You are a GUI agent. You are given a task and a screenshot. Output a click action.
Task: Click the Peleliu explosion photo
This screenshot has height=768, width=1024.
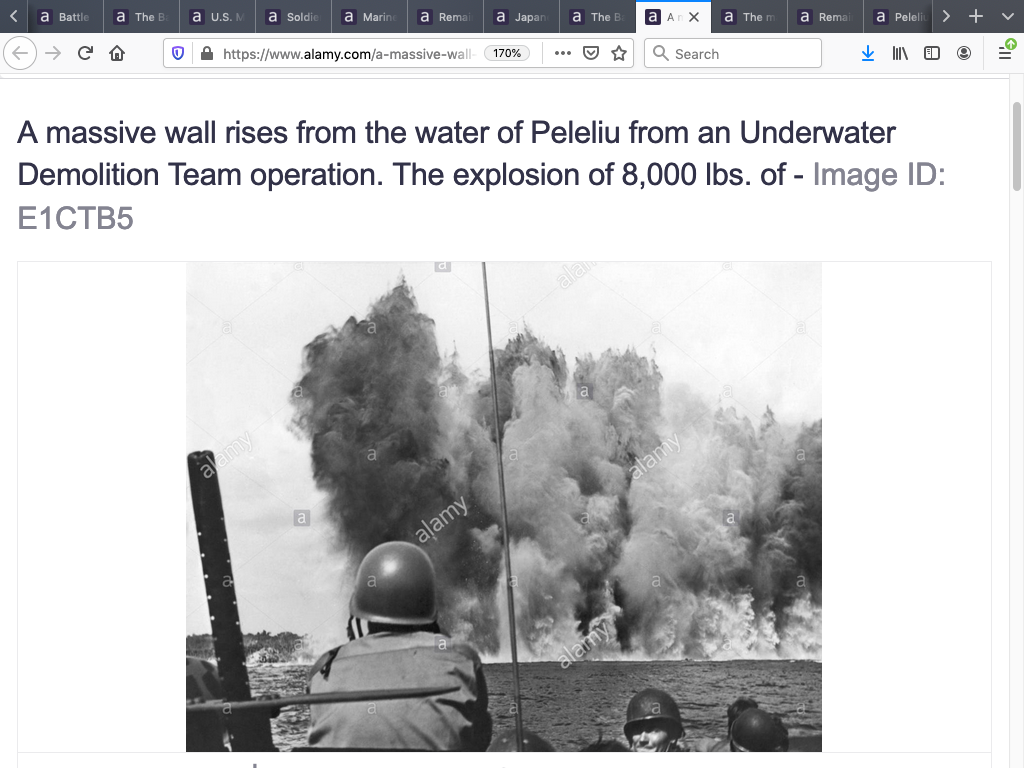click(x=504, y=506)
